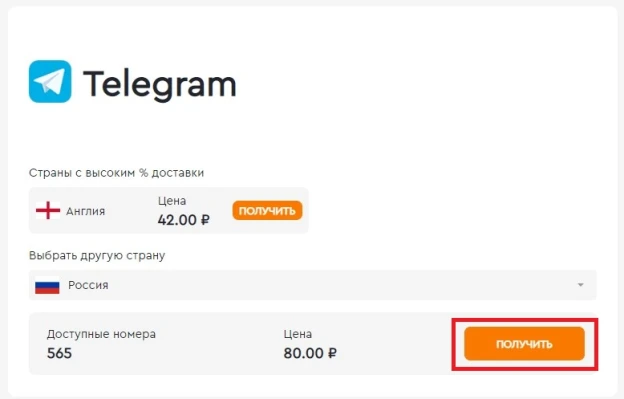Click the England flag icon
This screenshot has height=399, width=624.
(48, 210)
